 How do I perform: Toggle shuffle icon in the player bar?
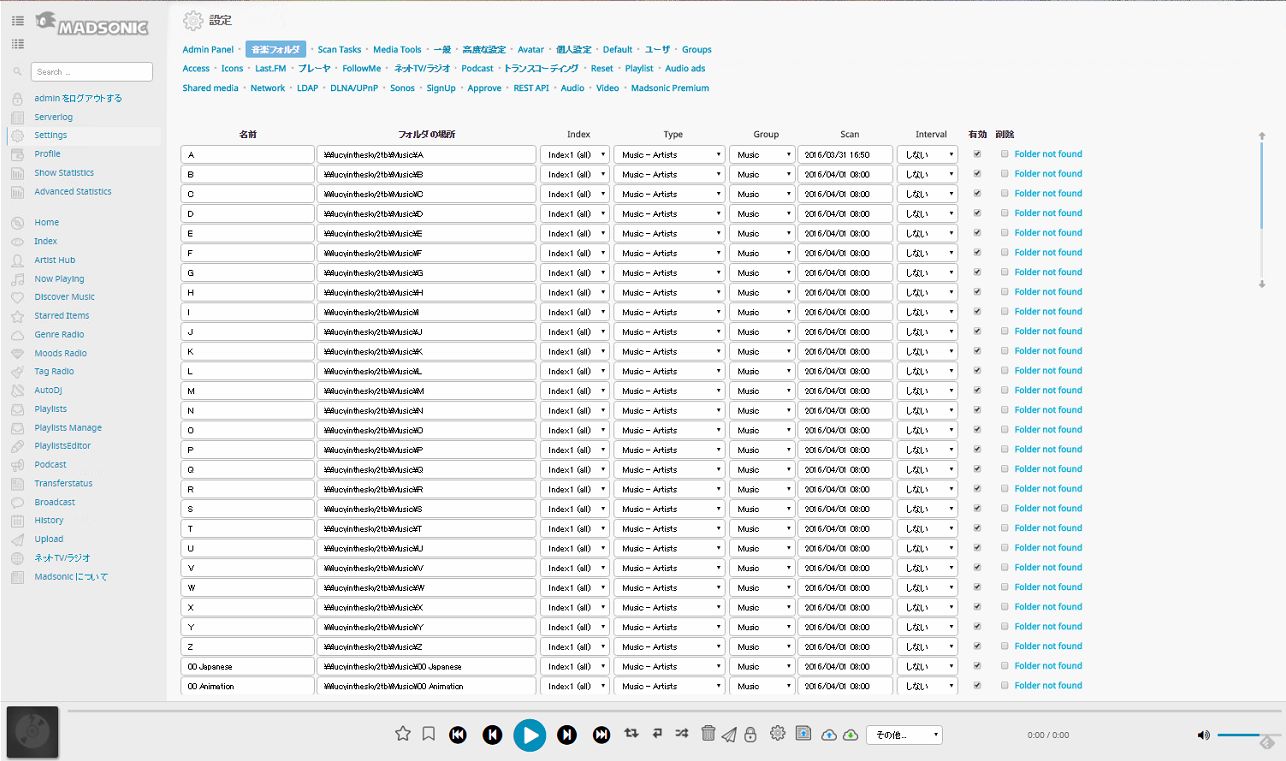pos(681,734)
